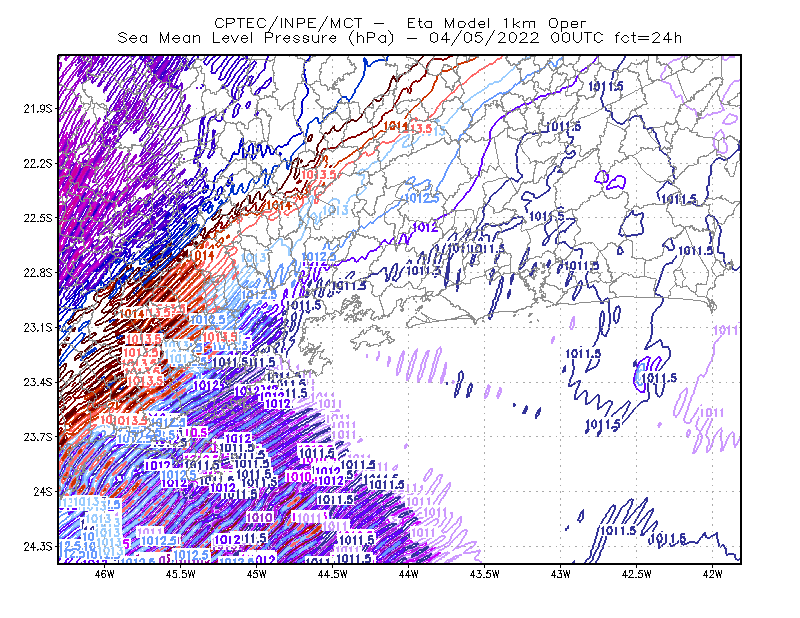The height and width of the screenshot is (618, 800).
Task: Click the 'Eta Model 1km Oper' title text
Action: pyautogui.click(x=496, y=23)
